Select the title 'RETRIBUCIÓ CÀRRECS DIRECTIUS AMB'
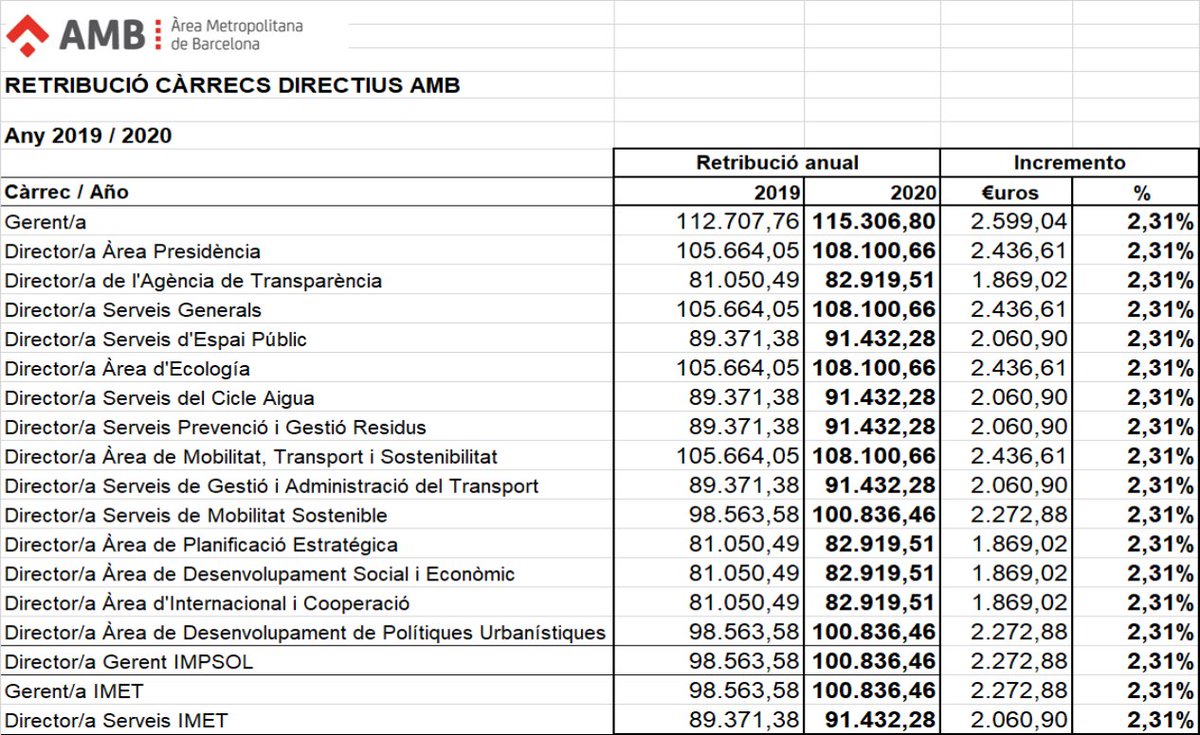 coord(233,86)
